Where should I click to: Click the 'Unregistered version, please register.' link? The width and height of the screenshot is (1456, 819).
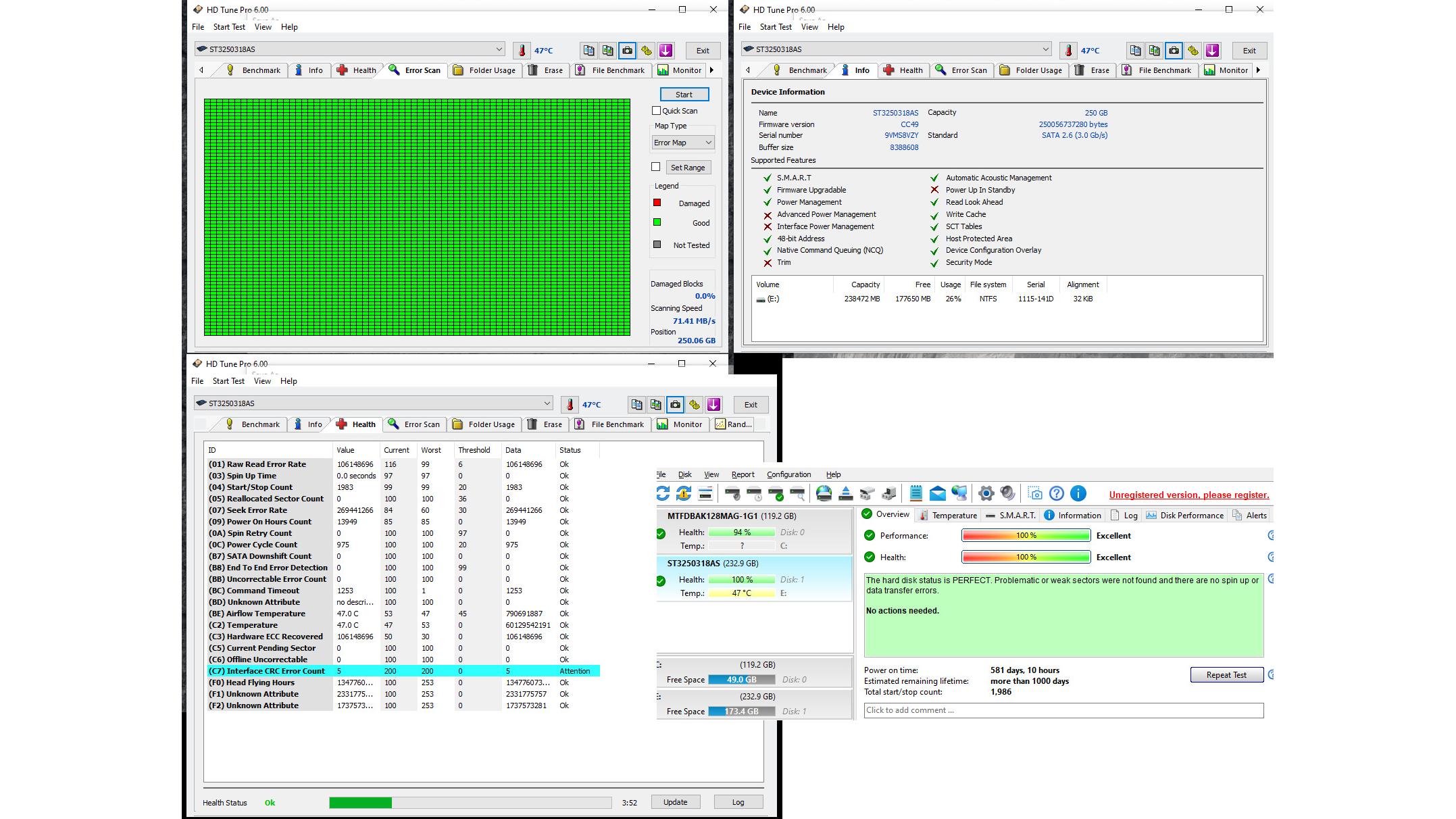1189,495
